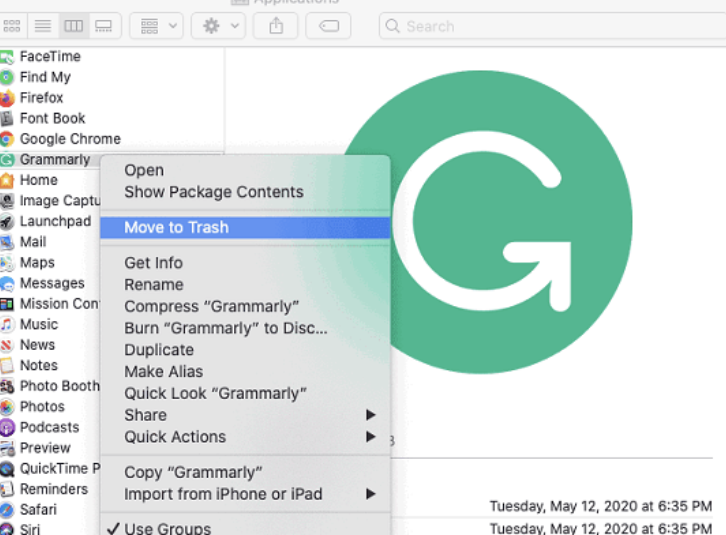Select Compress "Grammarly"
This screenshot has width=726, height=535.
(x=245, y=307)
